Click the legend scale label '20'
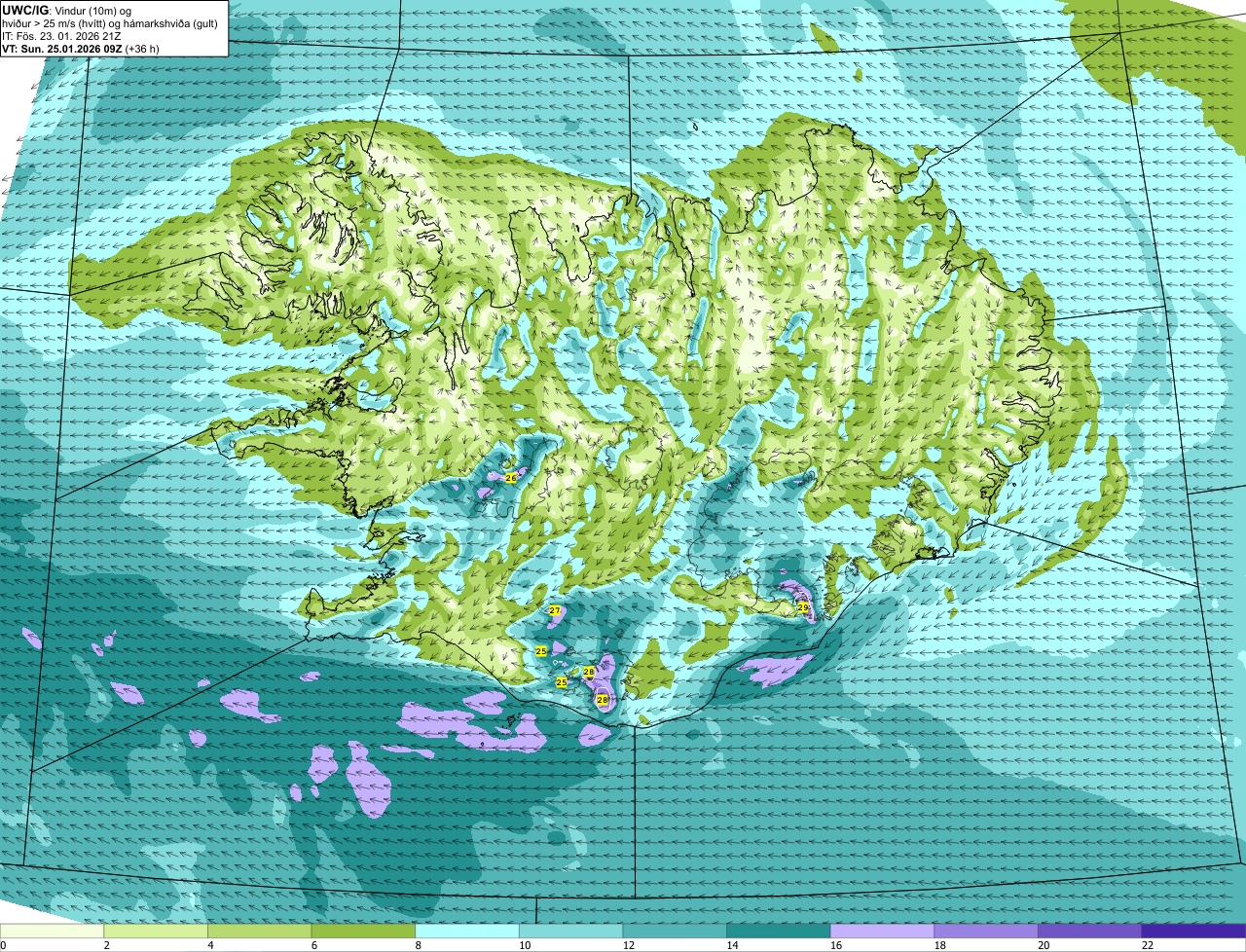 point(1043,945)
